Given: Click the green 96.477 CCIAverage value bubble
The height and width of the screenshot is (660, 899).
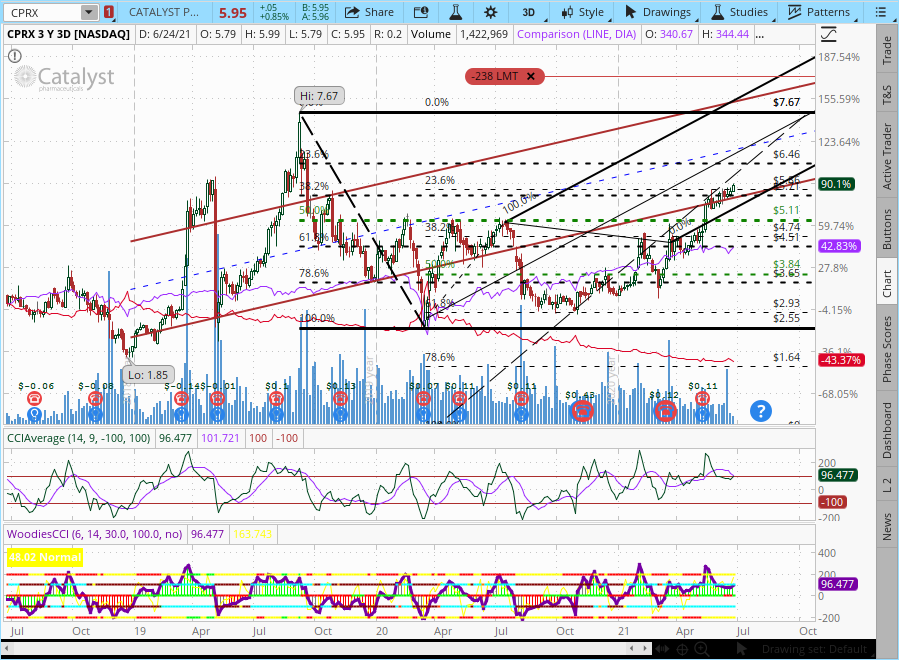Looking at the screenshot, I should [838, 475].
